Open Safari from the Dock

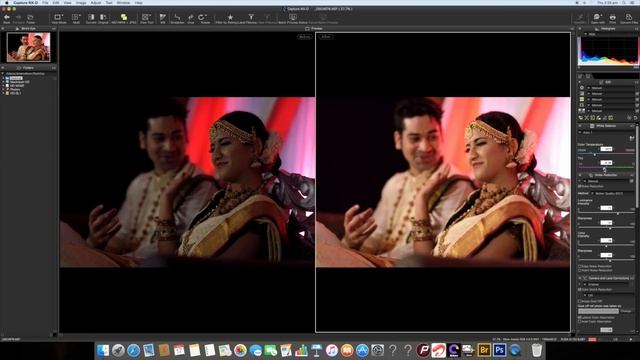tap(133, 350)
